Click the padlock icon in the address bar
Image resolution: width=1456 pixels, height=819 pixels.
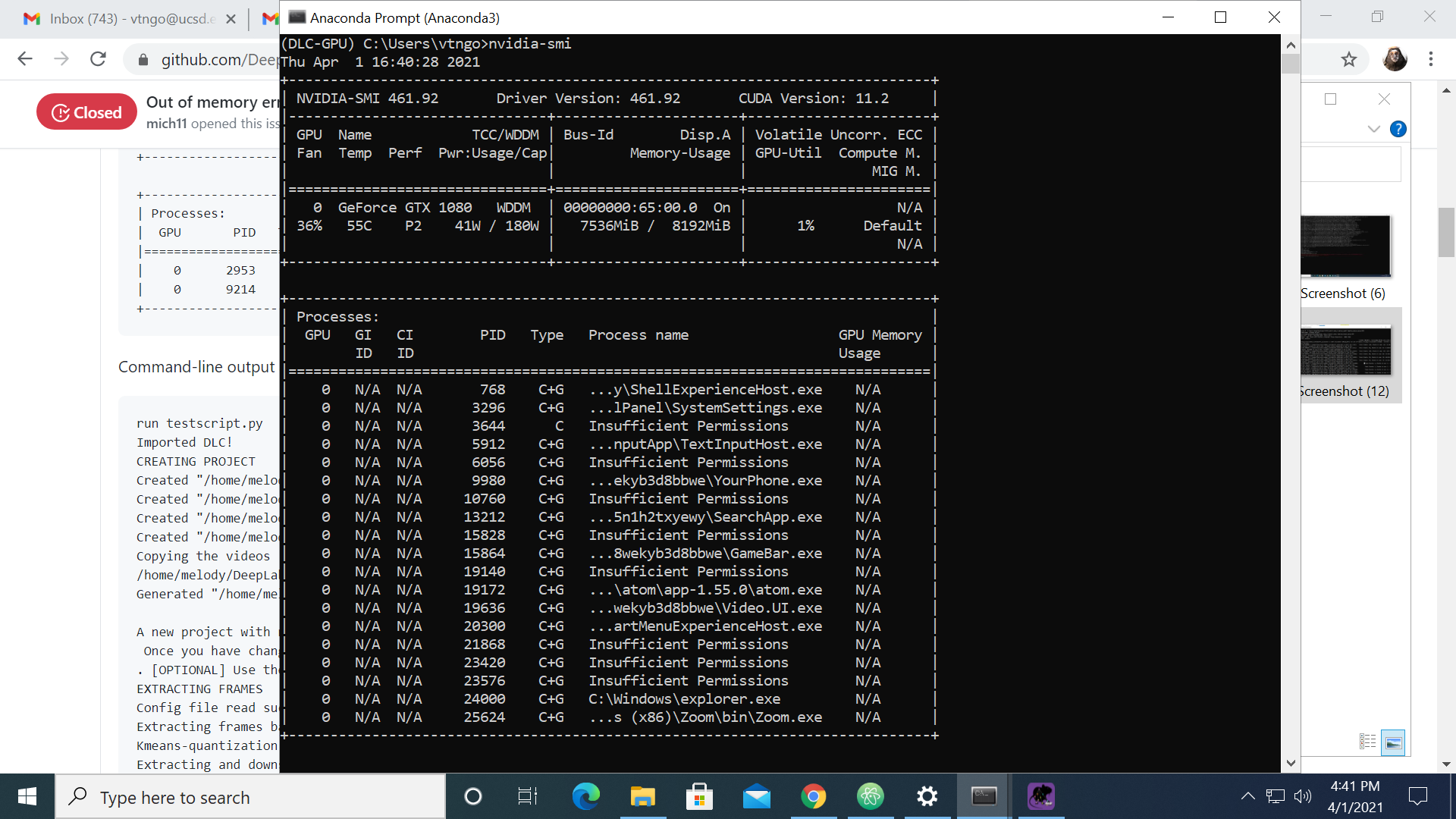(x=143, y=59)
